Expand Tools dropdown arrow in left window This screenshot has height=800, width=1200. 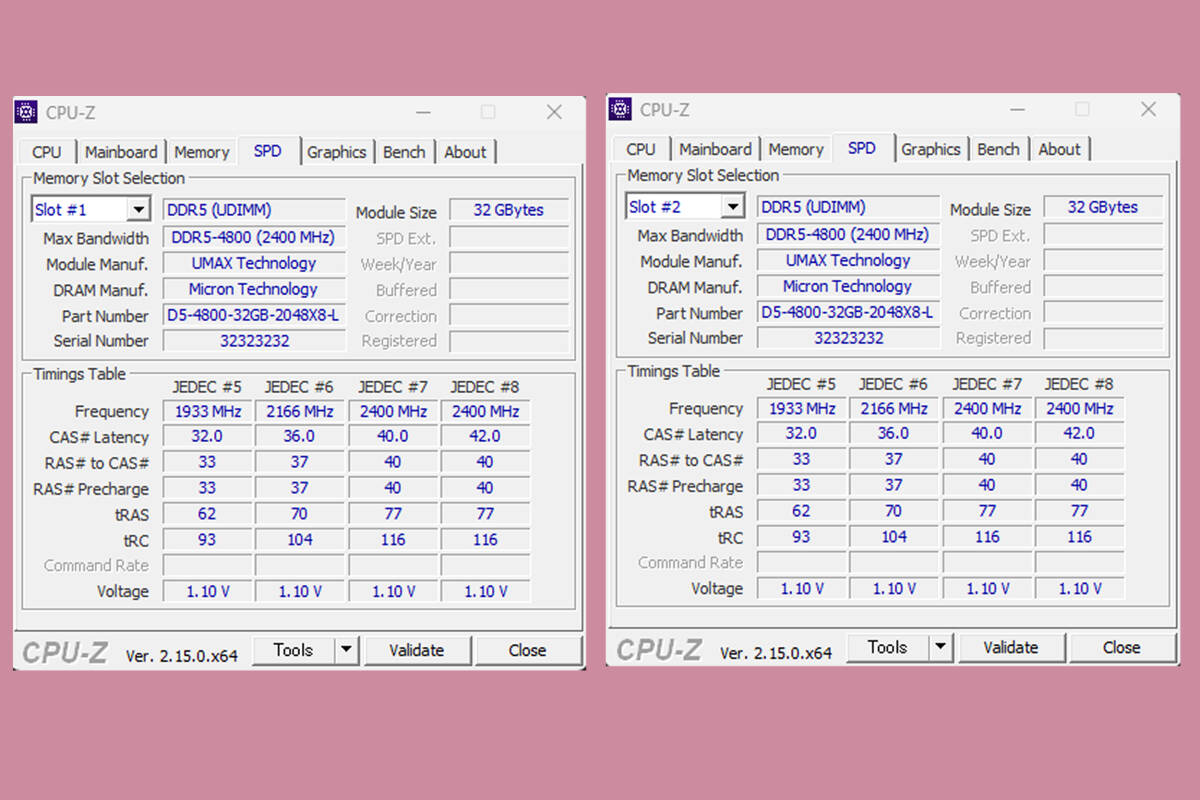tap(346, 650)
